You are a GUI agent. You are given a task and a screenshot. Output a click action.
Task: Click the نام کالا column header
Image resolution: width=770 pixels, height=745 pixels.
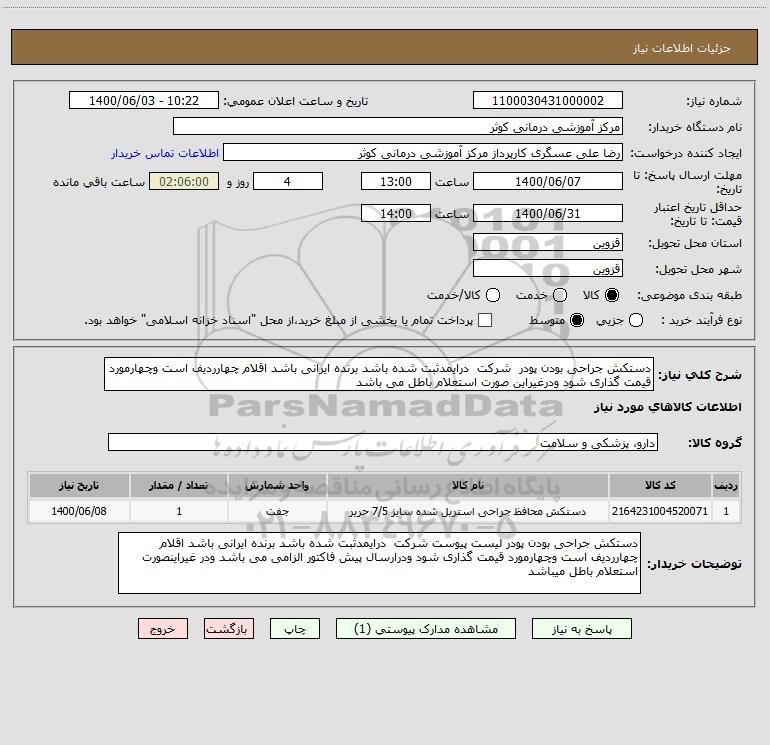pyautogui.click(x=468, y=485)
